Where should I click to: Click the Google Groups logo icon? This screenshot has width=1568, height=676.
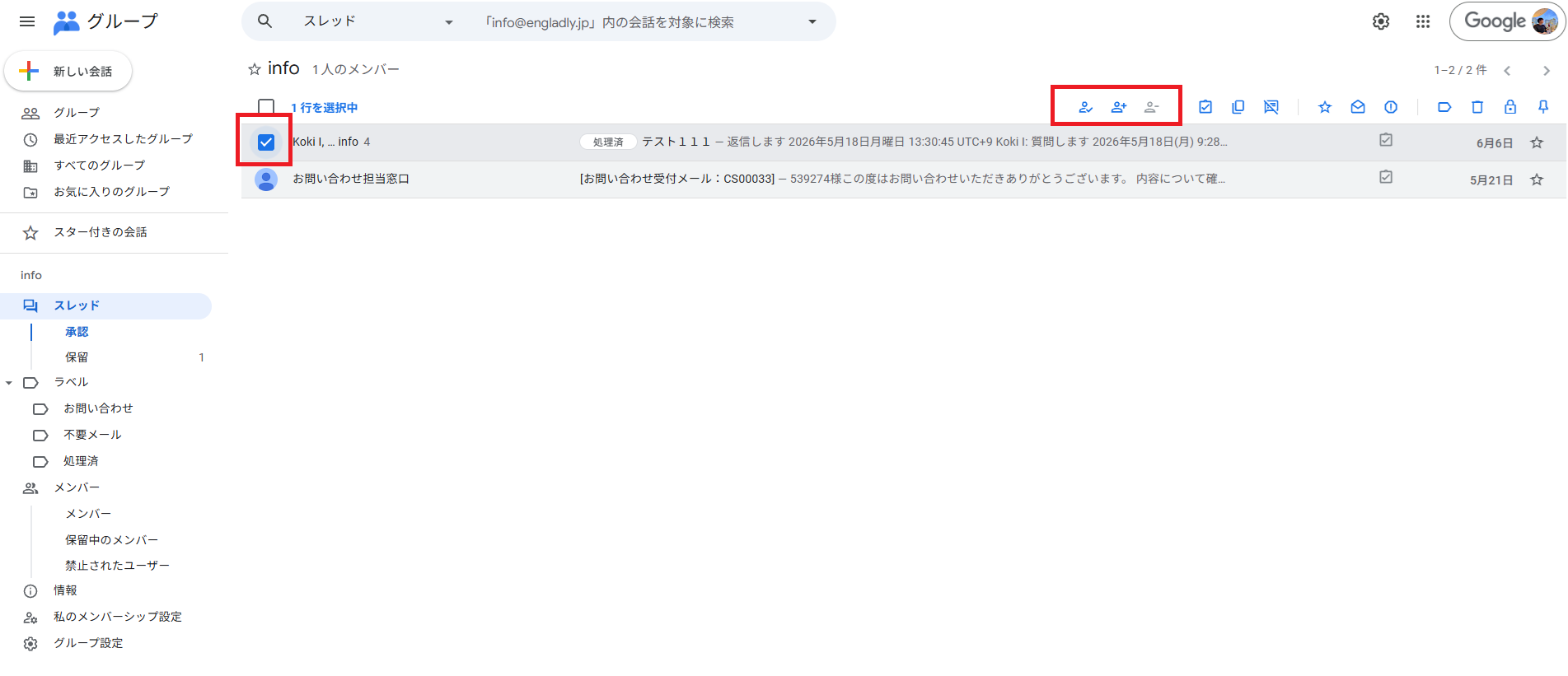[x=66, y=22]
